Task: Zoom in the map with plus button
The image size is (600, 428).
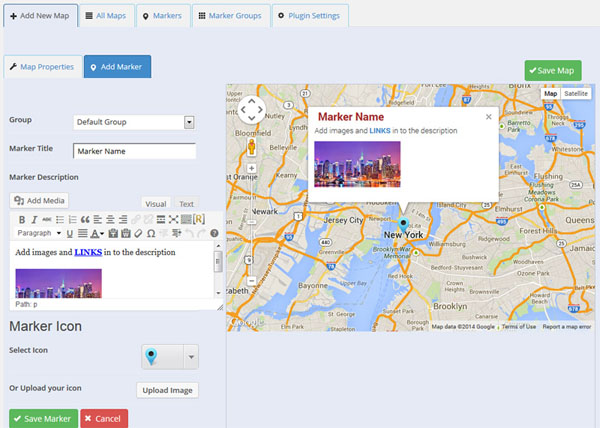Action: click(251, 168)
